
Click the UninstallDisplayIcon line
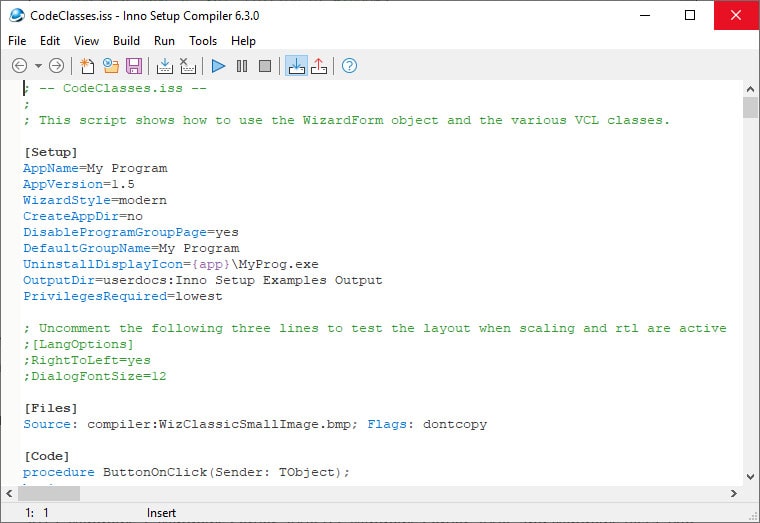tap(171, 264)
